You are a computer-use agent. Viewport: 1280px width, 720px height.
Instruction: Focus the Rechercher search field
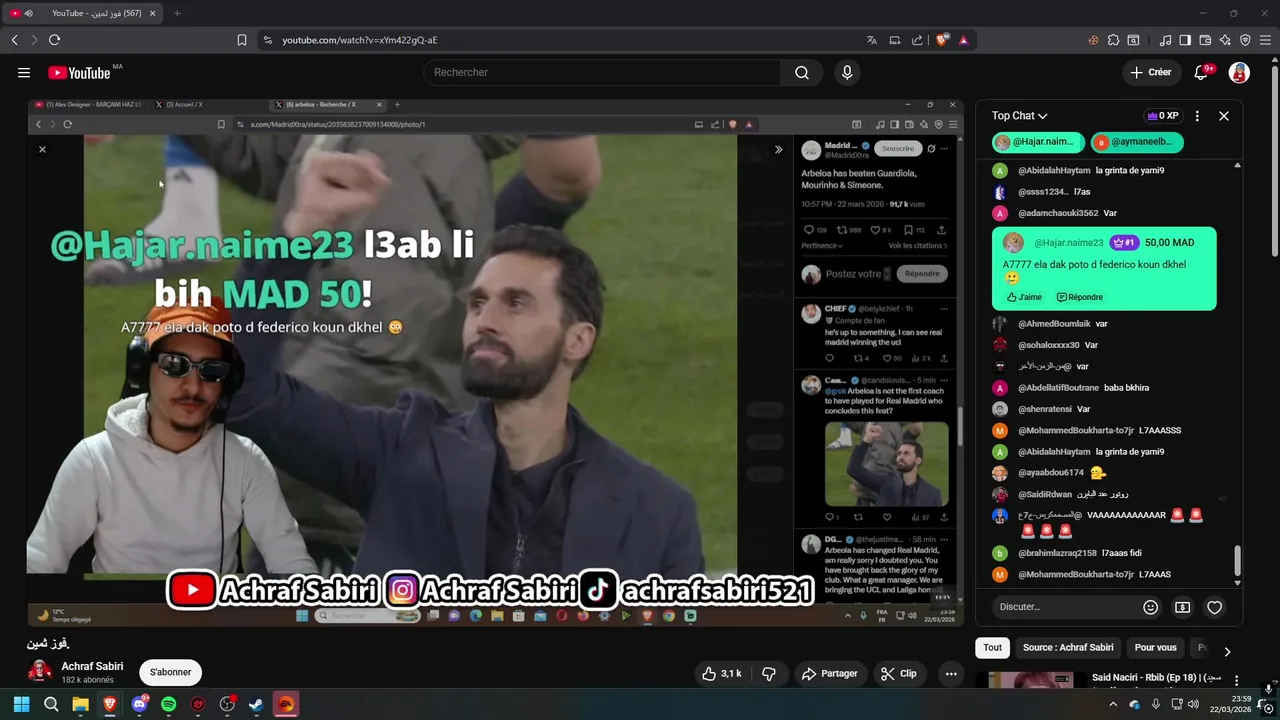coord(603,72)
